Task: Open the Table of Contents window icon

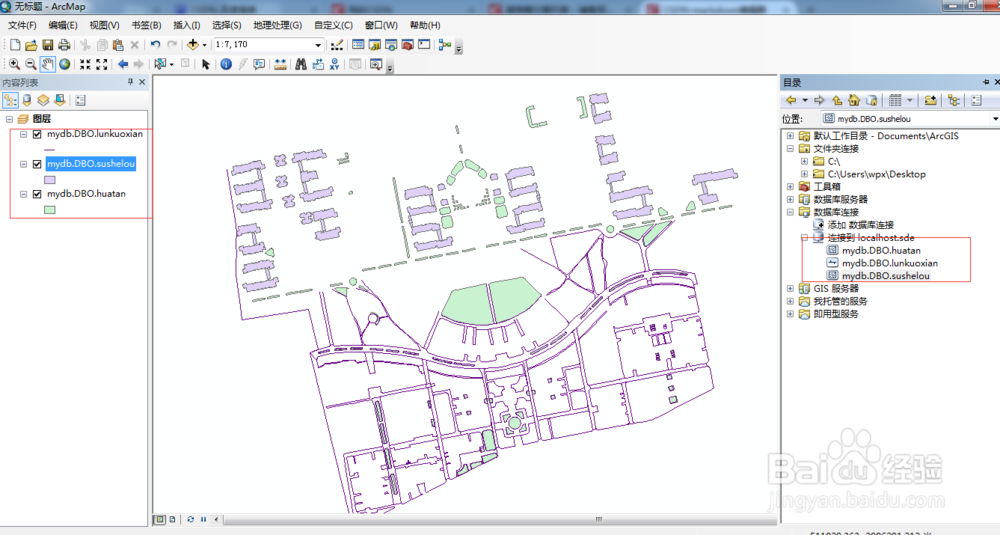Action: click(358, 45)
